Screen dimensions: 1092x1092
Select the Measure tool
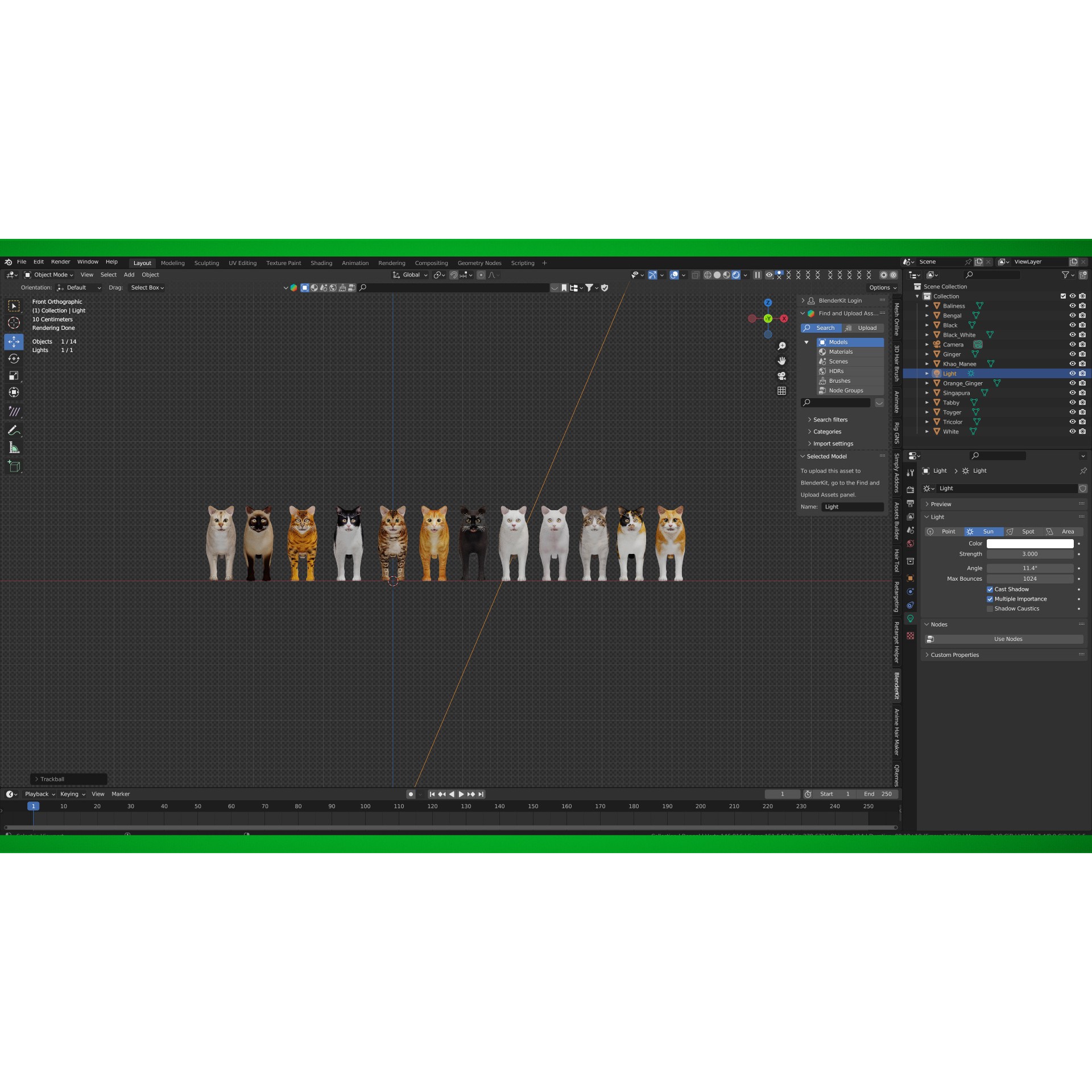pos(14,448)
